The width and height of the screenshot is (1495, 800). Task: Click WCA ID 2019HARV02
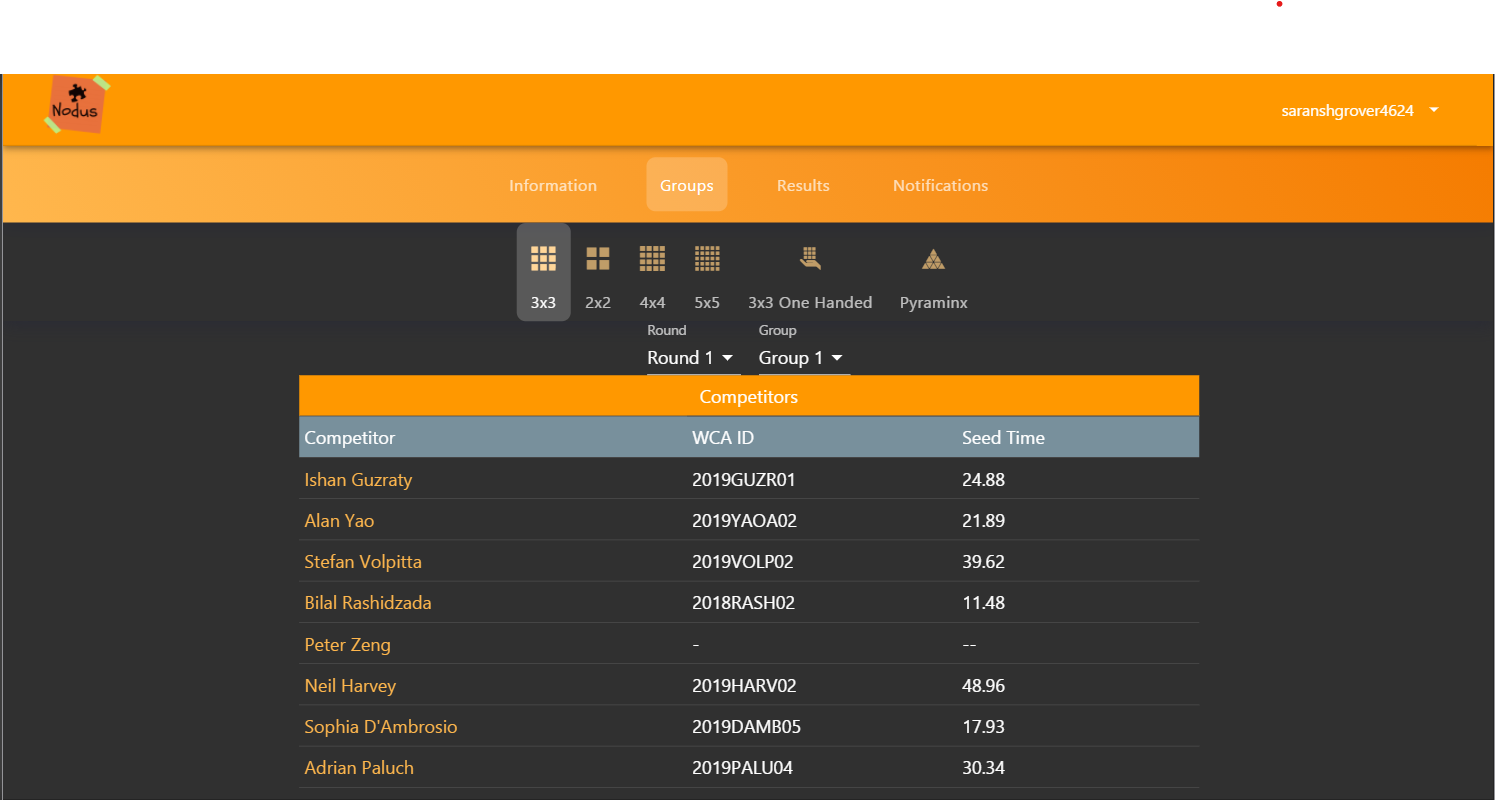744,686
